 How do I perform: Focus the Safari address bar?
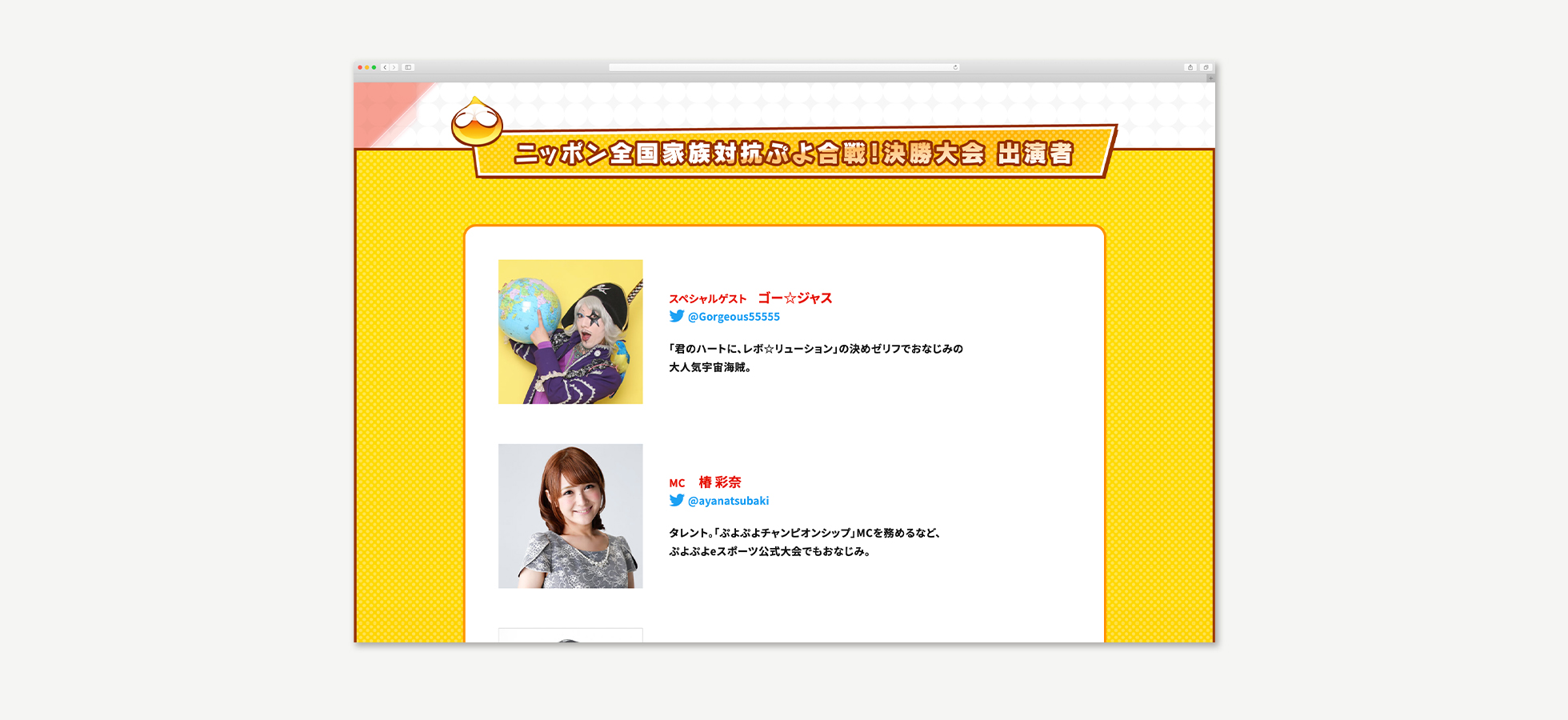[784, 67]
